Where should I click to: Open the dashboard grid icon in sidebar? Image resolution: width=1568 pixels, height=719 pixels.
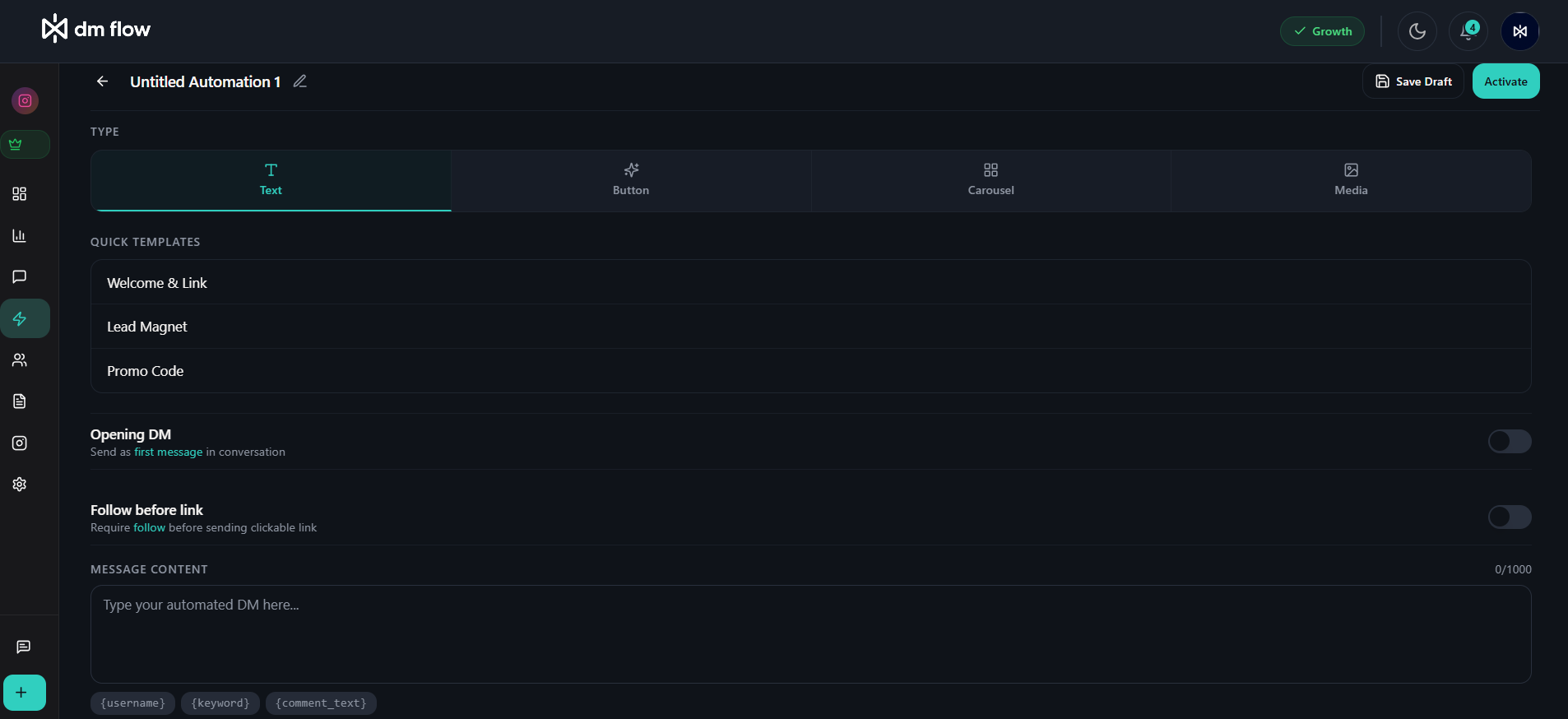tap(18, 194)
